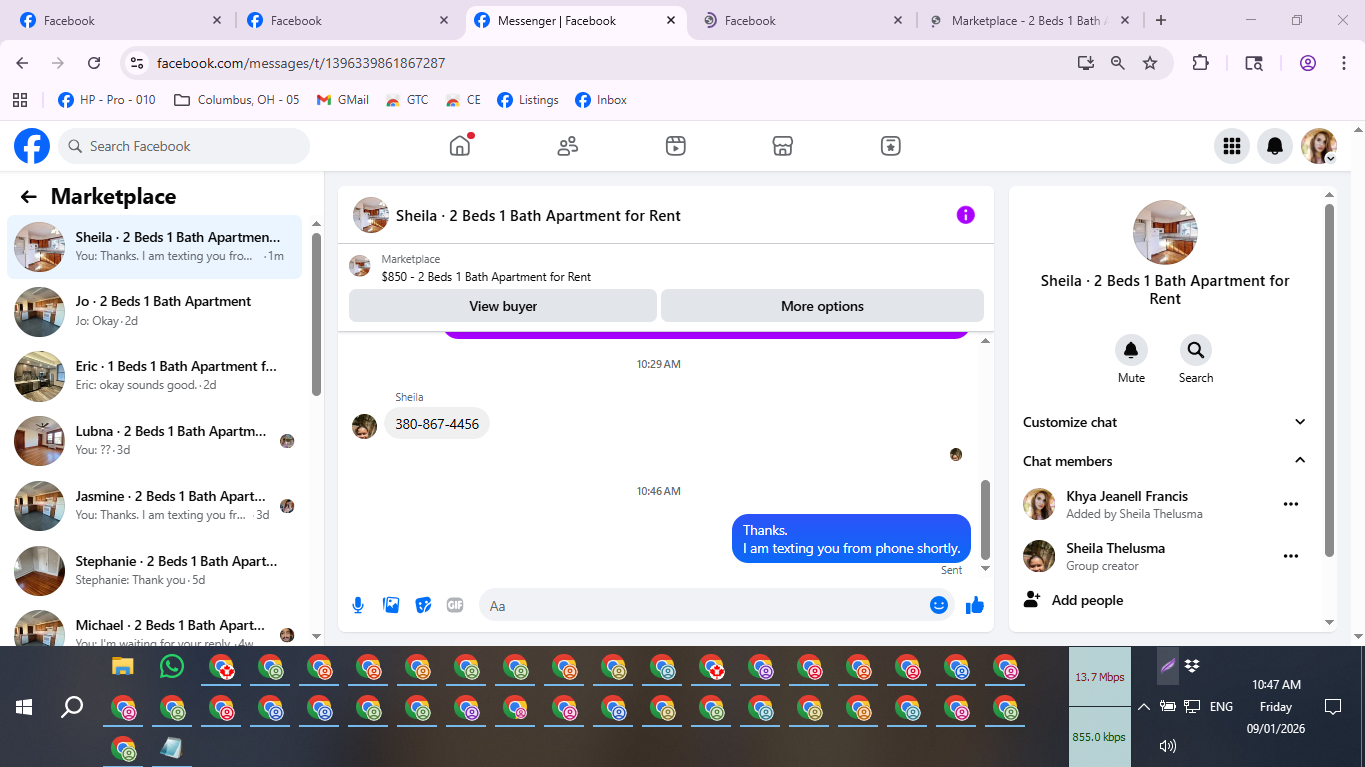Viewport: 1365px width, 767px height.
Task: Click the browser address bar URL
Action: coord(301,63)
